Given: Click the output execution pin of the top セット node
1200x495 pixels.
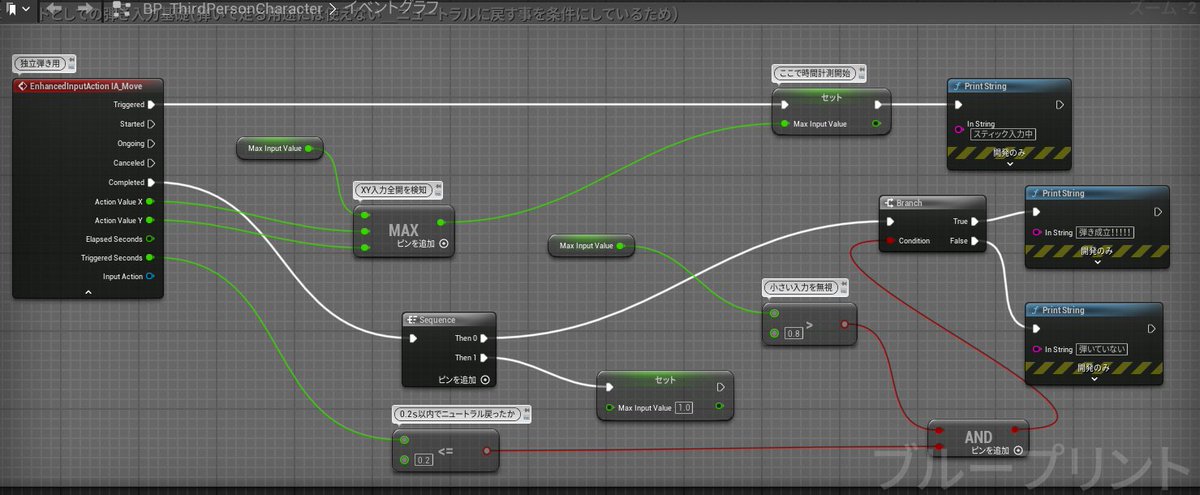Looking at the screenshot, I should point(877,104).
